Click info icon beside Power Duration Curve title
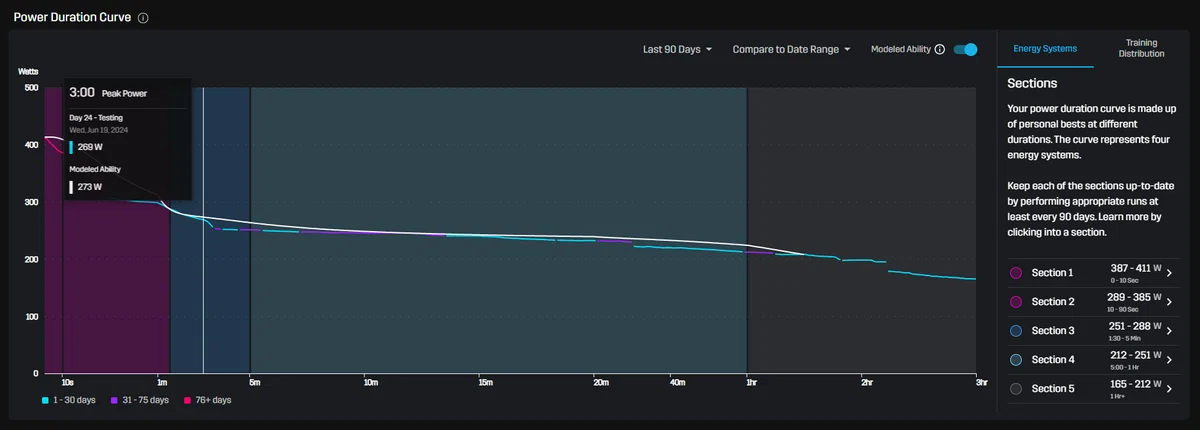The height and width of the screenshot is (430, 1200). [143, 18]
